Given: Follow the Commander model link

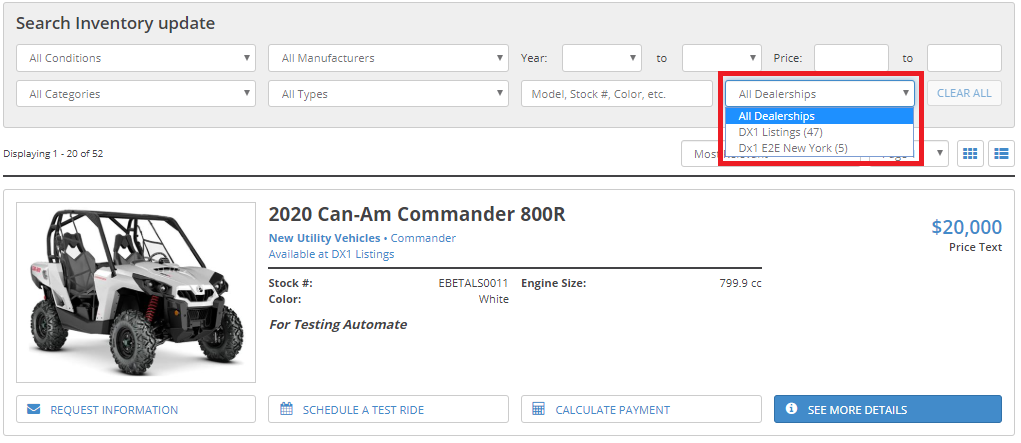Looking at the screenshot, I should coord(423,238).
